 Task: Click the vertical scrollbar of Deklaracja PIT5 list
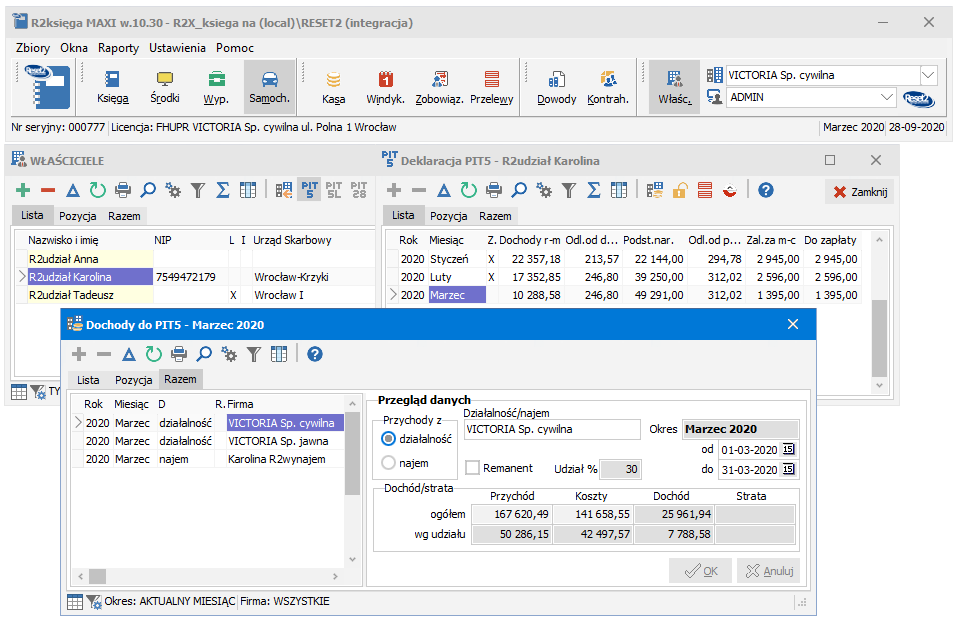[x=879, y=312]
